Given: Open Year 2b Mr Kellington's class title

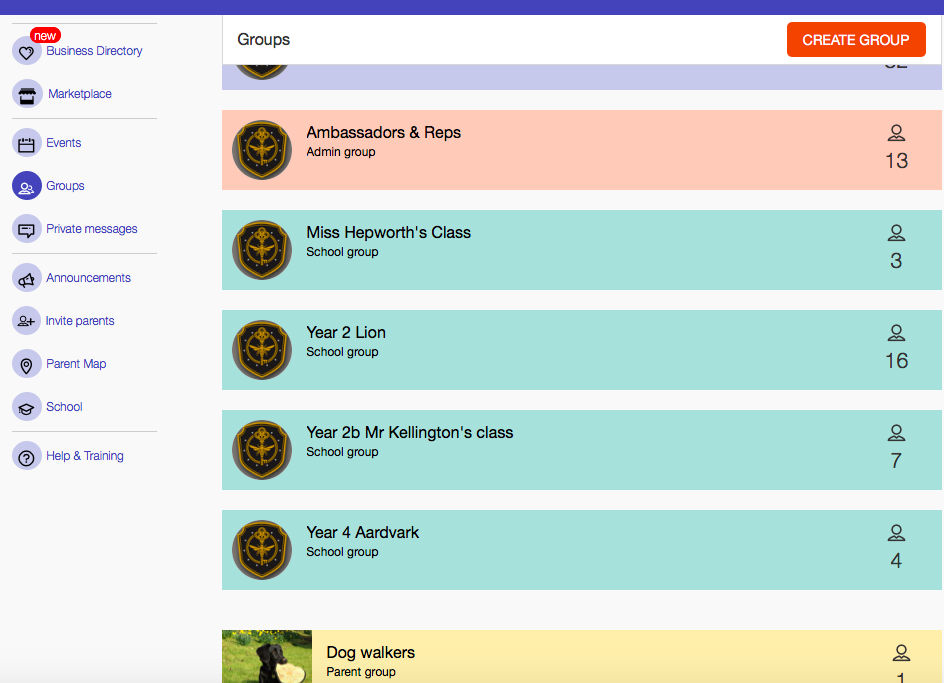Looking at the screenshot, I should point(410,432).
